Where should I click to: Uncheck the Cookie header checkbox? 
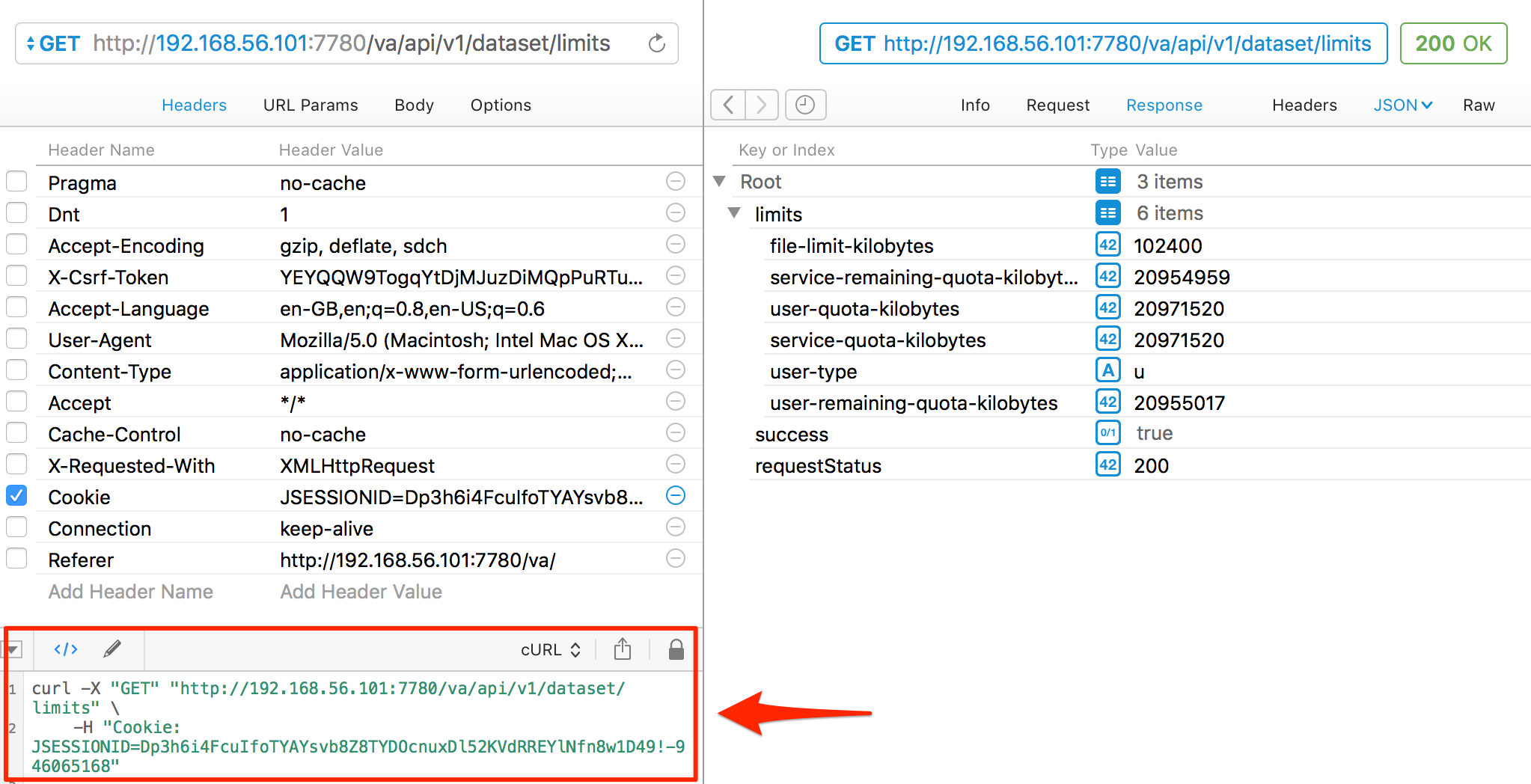[x=16, y=496]
